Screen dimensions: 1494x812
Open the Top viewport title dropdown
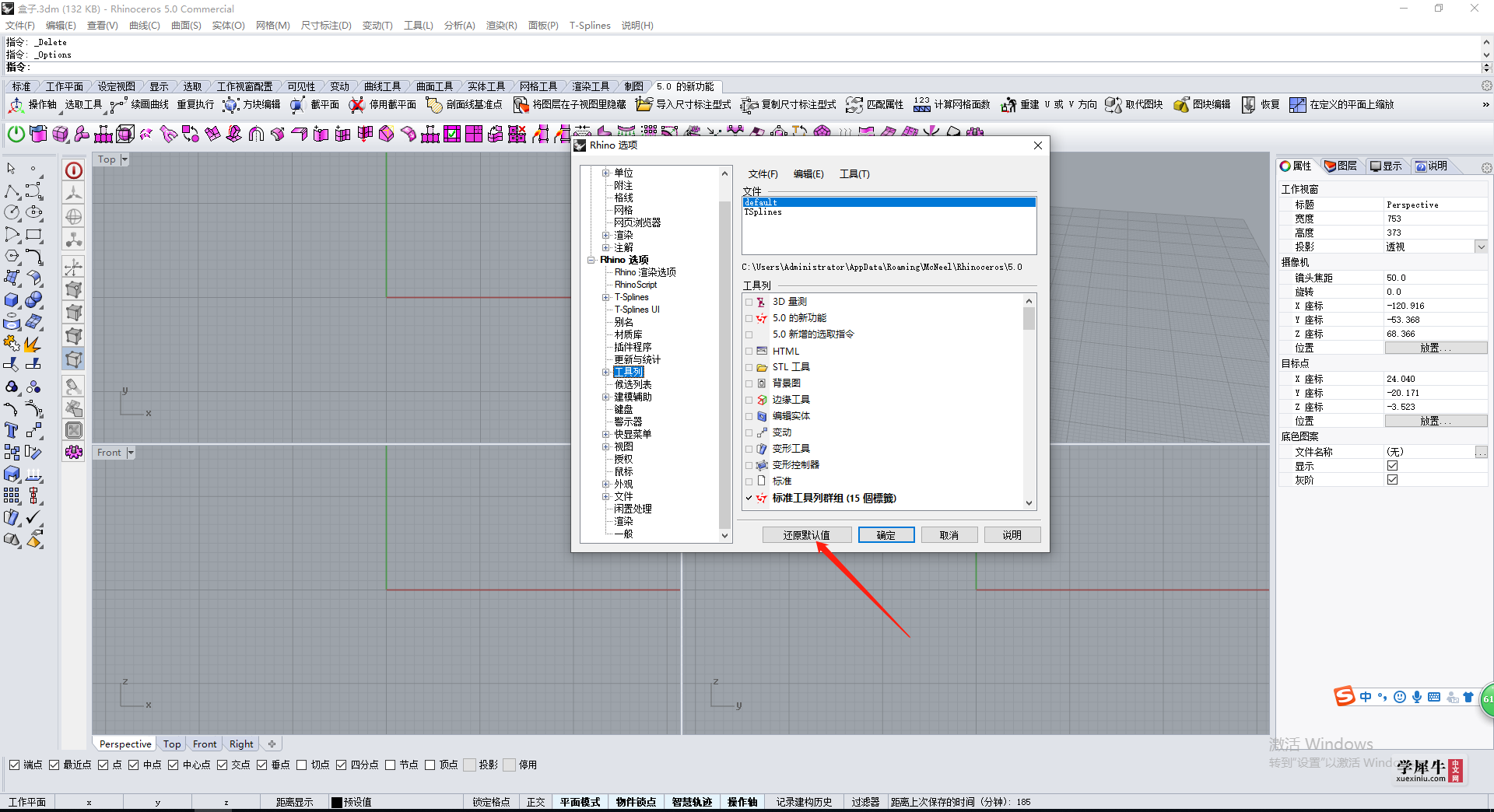124,159
